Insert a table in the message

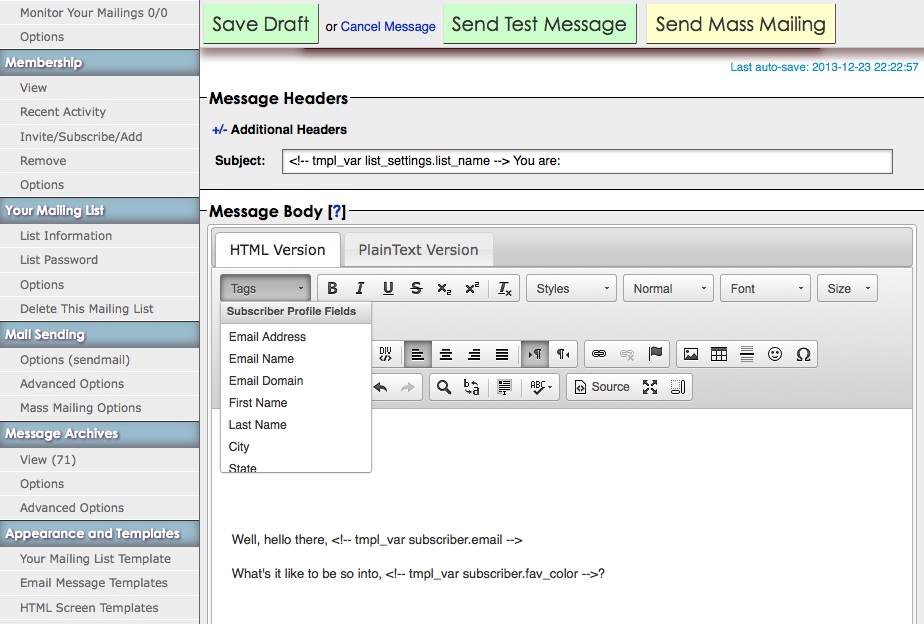tap(719, 354)
